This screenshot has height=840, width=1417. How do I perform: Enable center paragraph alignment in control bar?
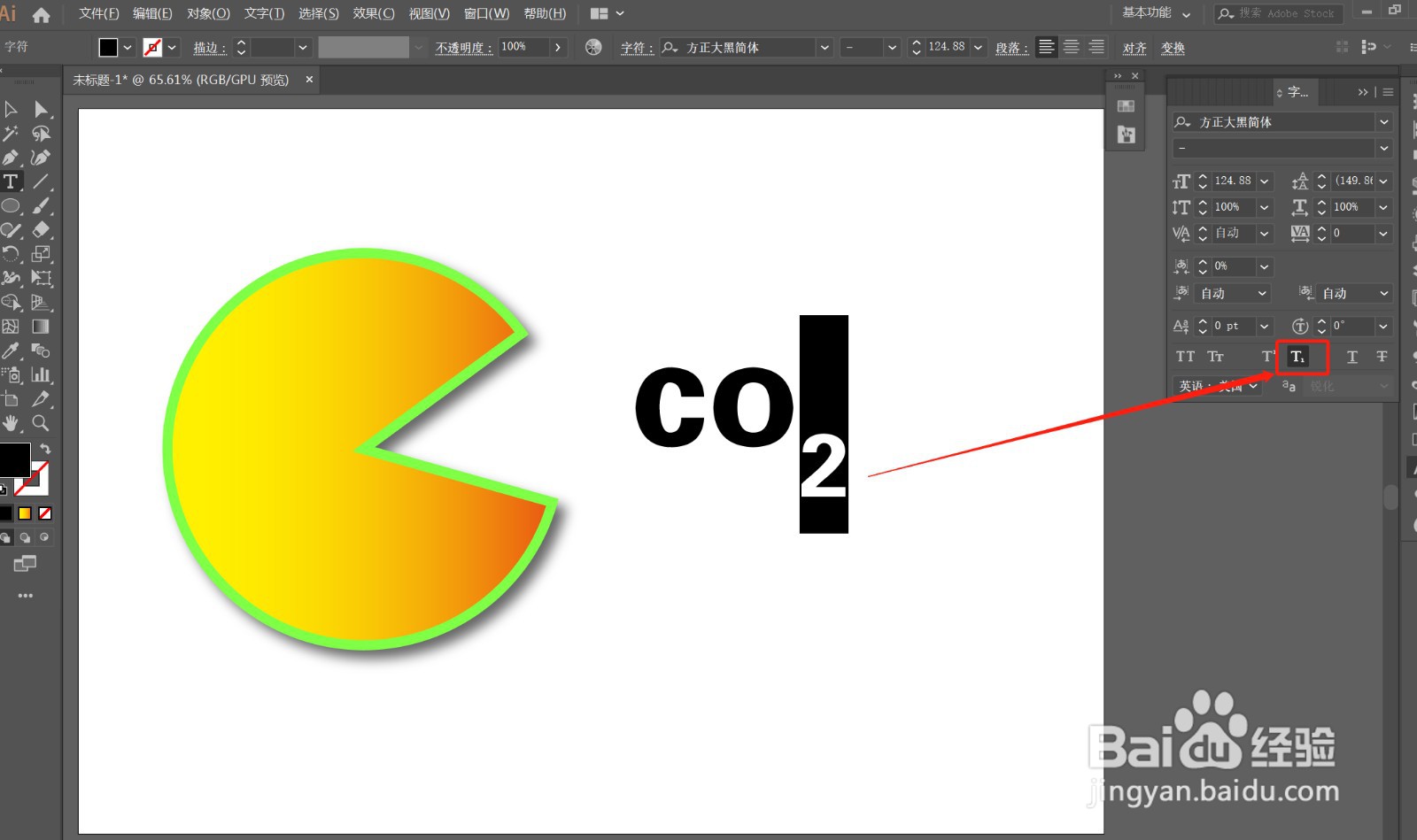[x=1072, y=47]
